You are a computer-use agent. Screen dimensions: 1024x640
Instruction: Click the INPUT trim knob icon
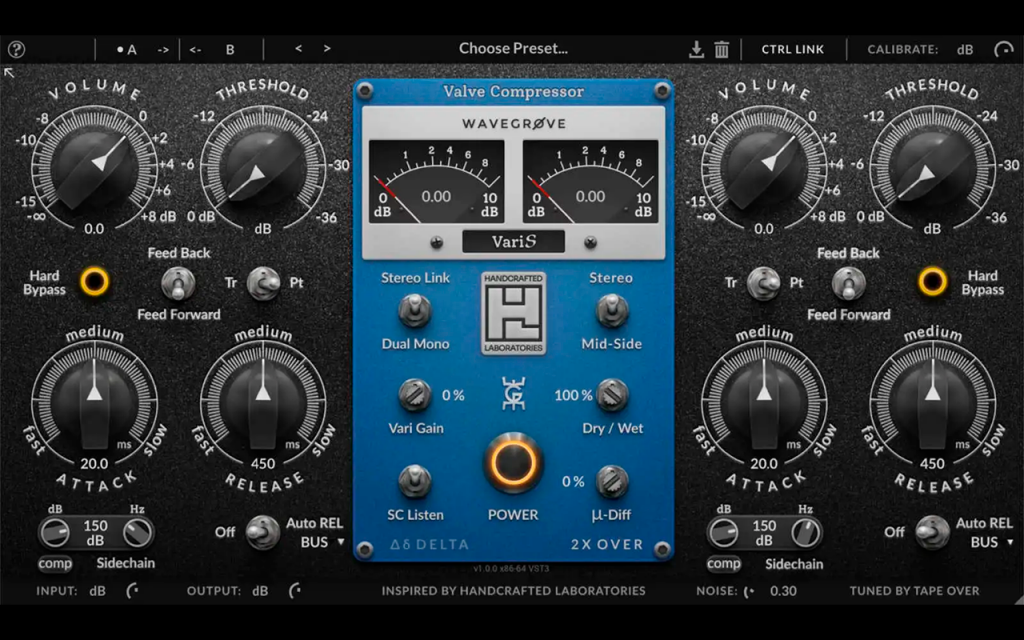(x=133, y=591)
